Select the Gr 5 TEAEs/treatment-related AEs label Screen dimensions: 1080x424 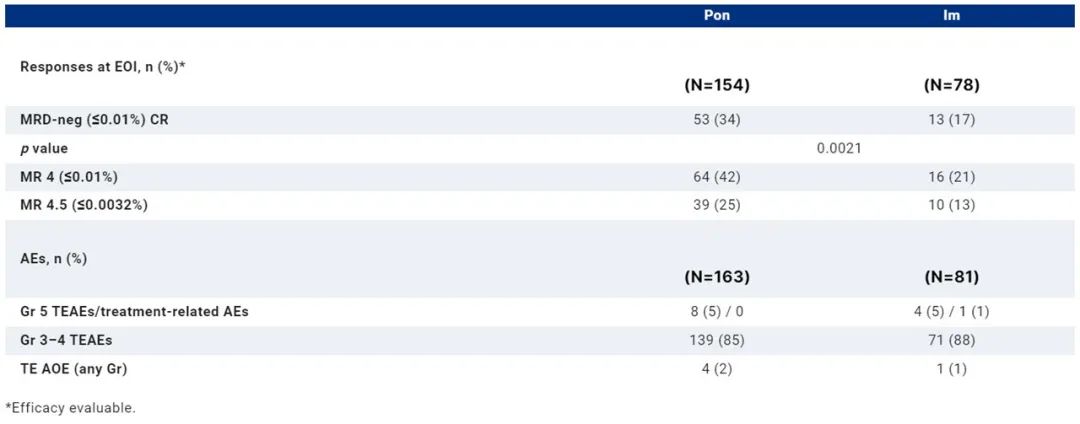(134, 311)
